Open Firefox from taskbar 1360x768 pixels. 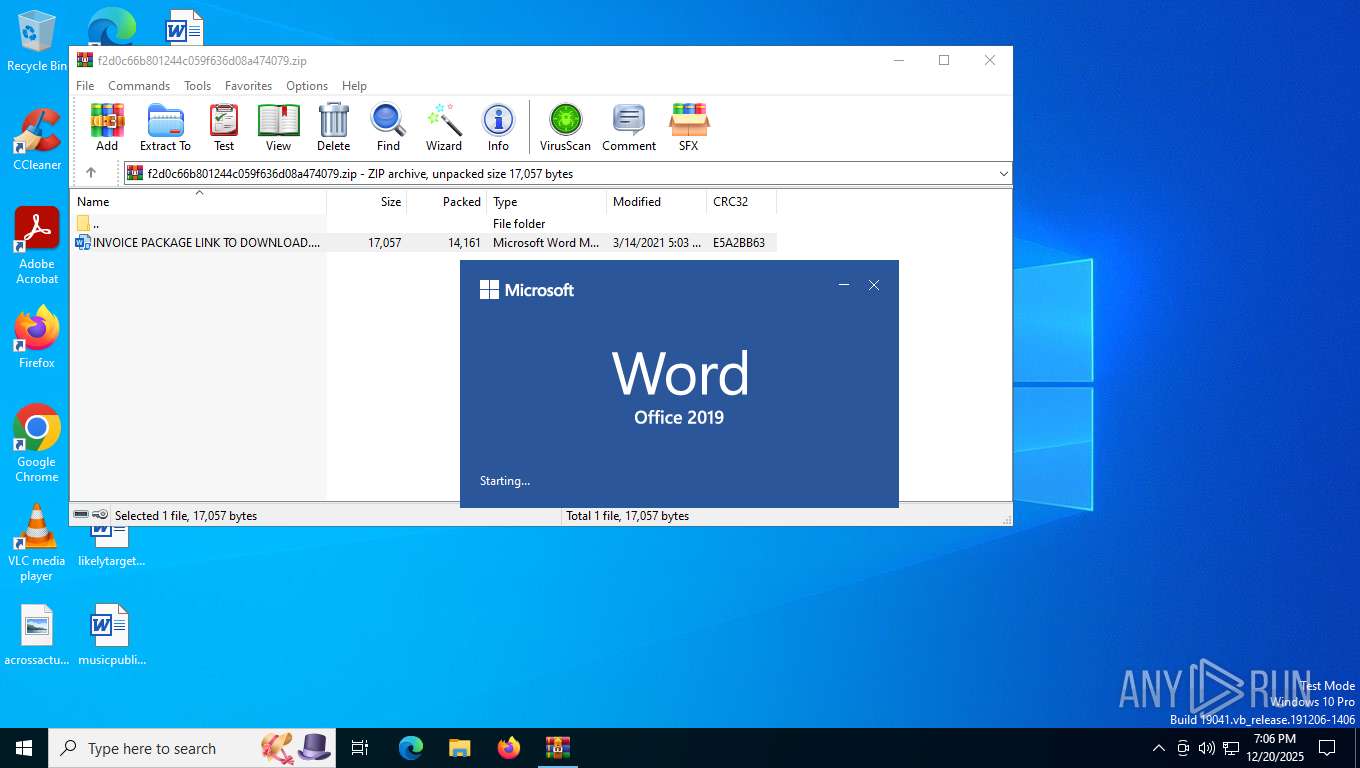coord(509,748)
